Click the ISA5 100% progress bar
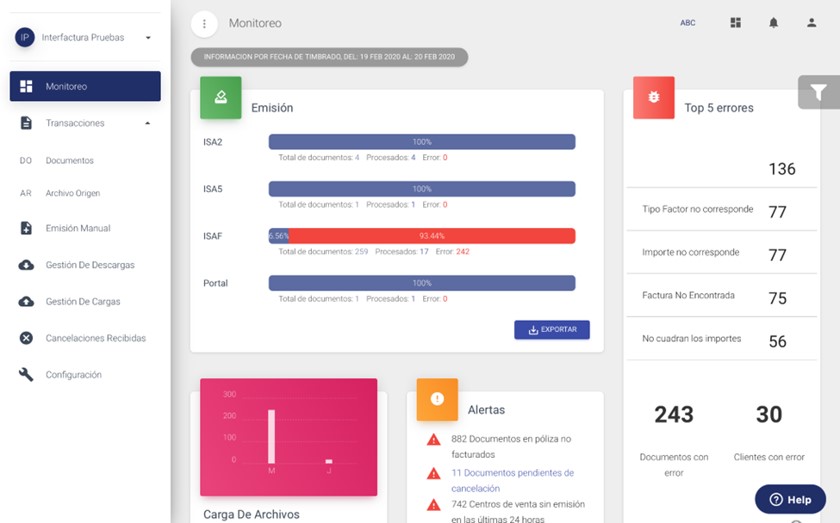840x523 pixels. [422, 189]
